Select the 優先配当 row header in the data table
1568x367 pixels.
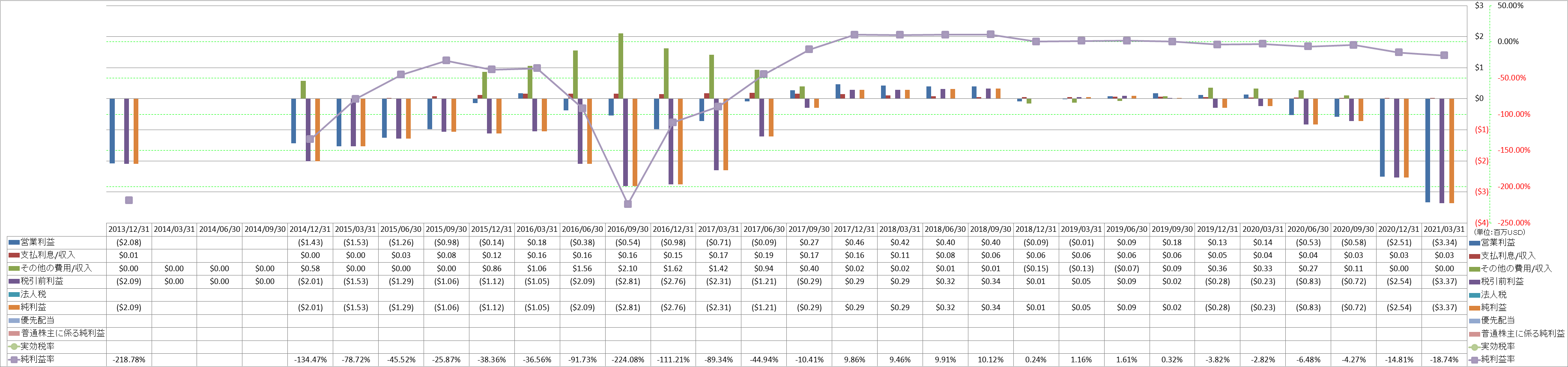click(x=57, y=320)
